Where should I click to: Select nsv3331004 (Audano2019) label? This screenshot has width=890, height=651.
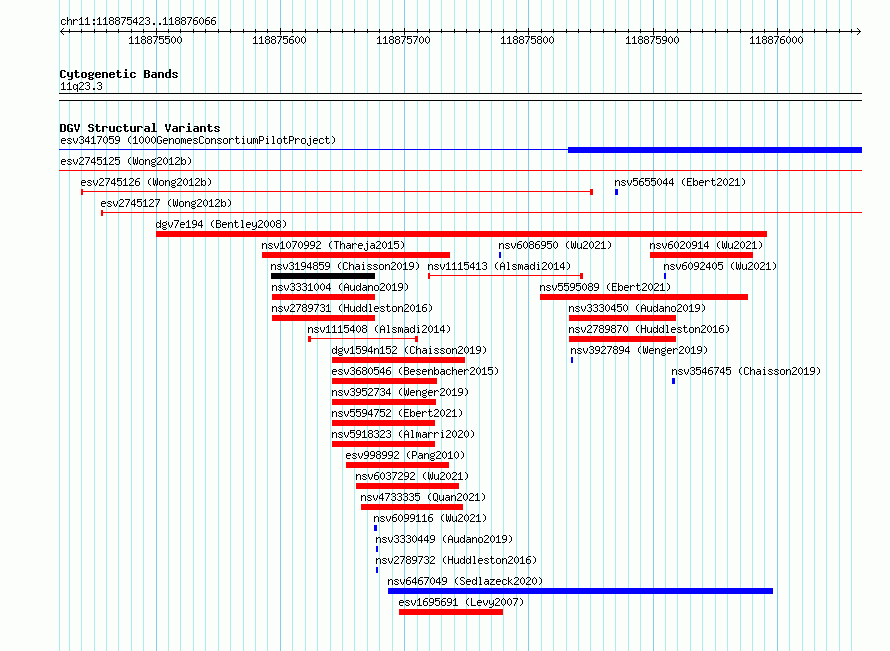340,287
